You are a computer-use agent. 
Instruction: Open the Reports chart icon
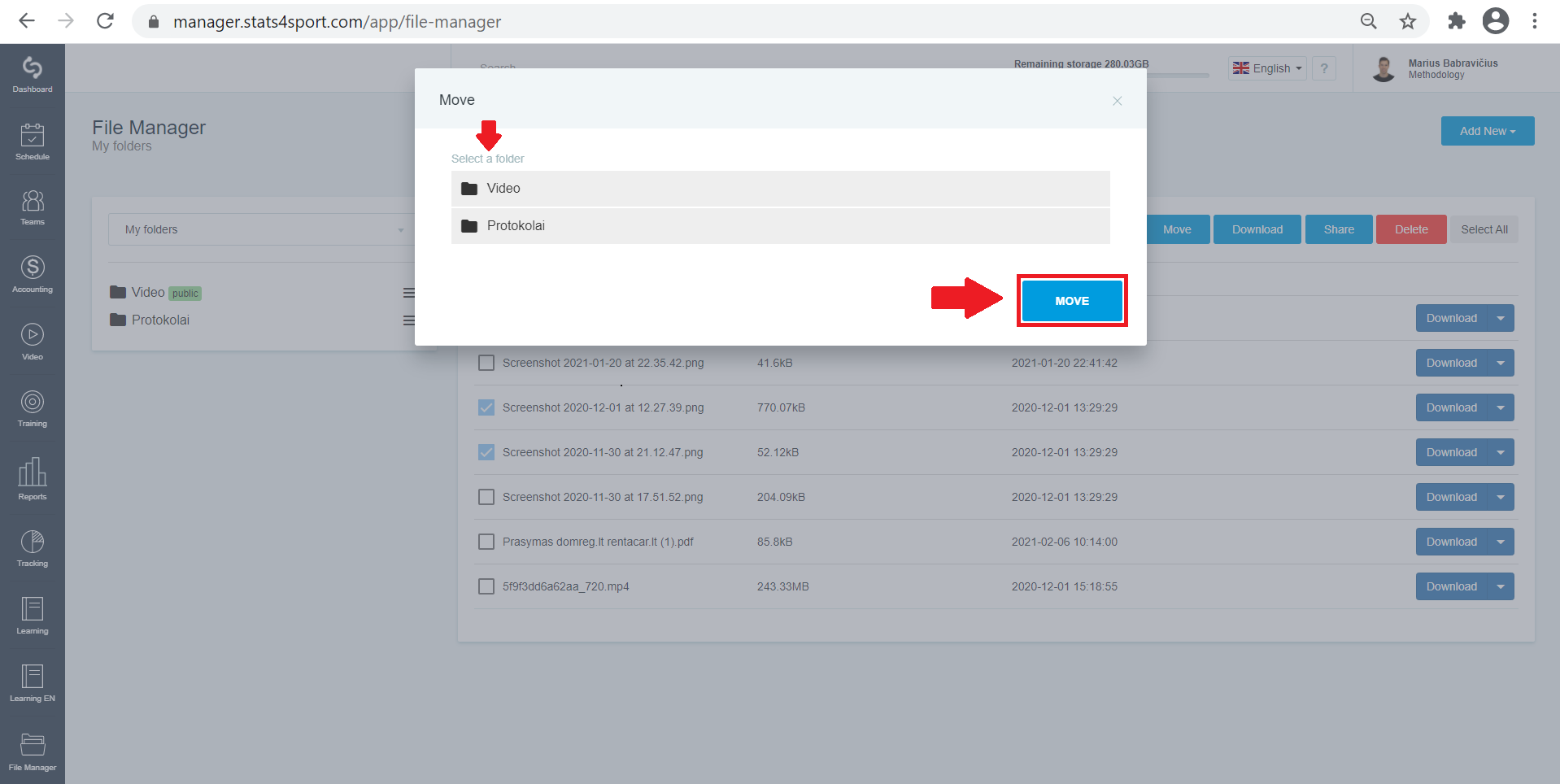(x=33, y=479)
